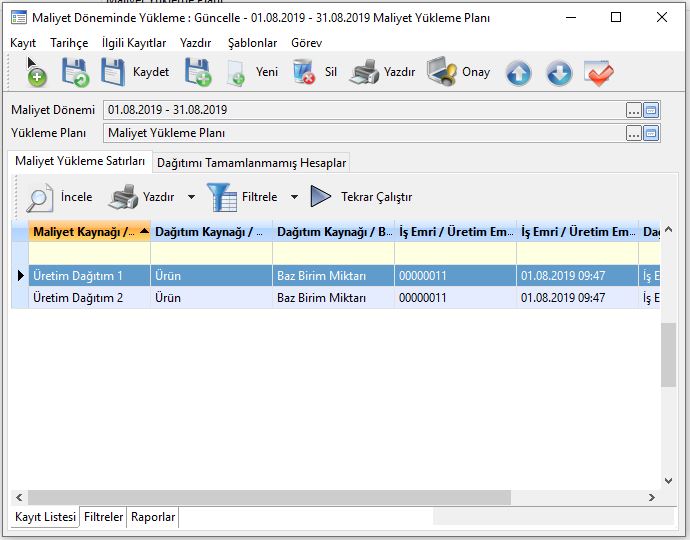This screenshot has width=690, height=540.
Task: Click the blue up arrow icon
Action: pyautogui.click(x=518, y=73)
